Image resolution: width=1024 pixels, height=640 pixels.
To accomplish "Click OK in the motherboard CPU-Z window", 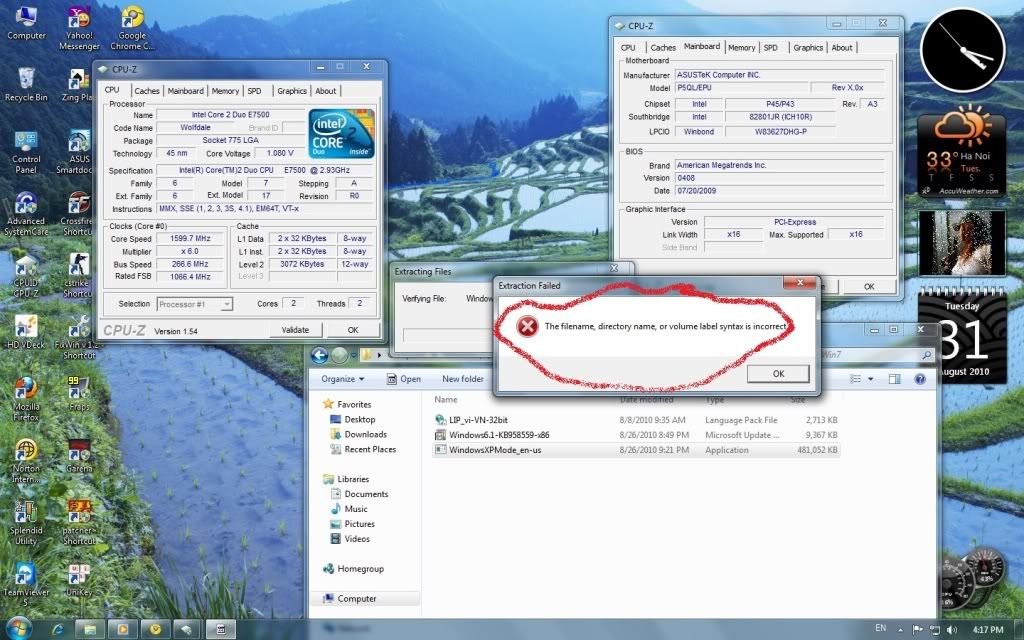I will tap(869, 287).
